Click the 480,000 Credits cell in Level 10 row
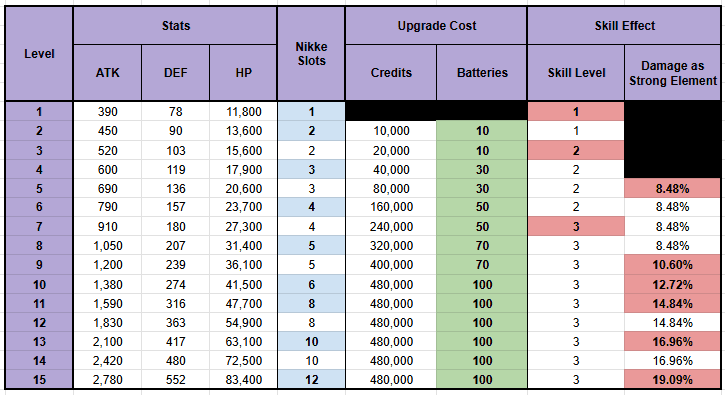Viewport: 725px width, 395px height. 391,284
